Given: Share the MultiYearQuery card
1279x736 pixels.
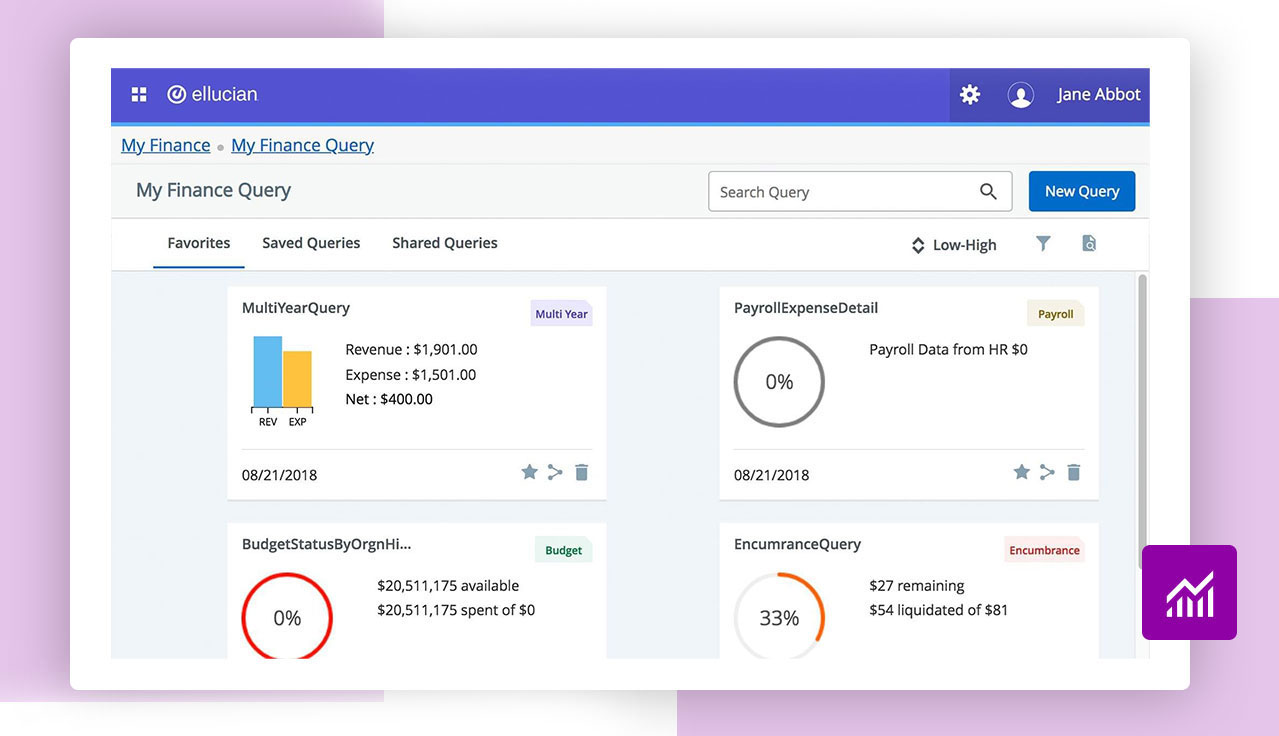Looking at the screenshot, I should coord(555,472).
